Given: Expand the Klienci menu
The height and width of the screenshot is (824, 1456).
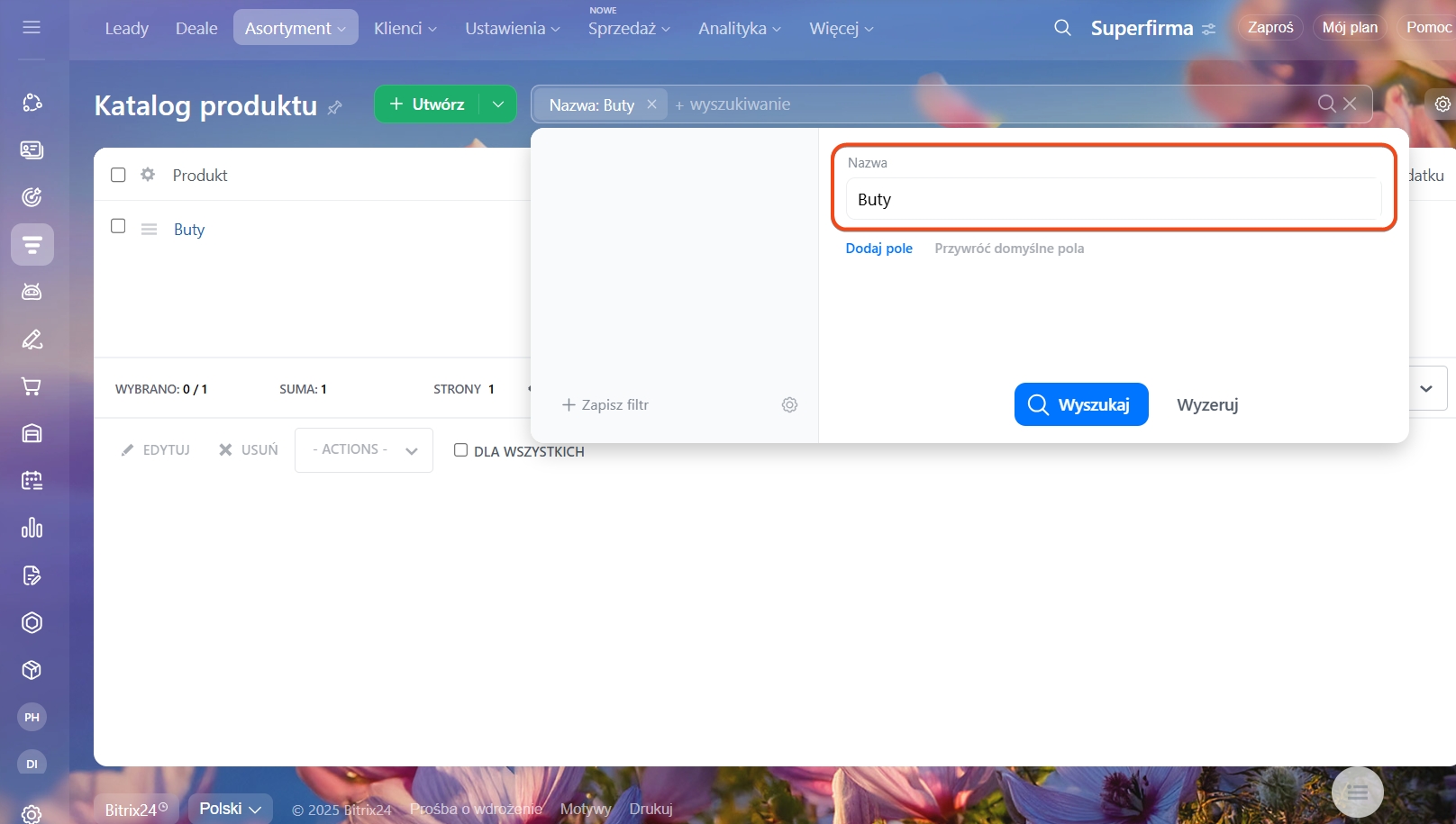Looking at the screenshot, I should click(x=405, y=28).
